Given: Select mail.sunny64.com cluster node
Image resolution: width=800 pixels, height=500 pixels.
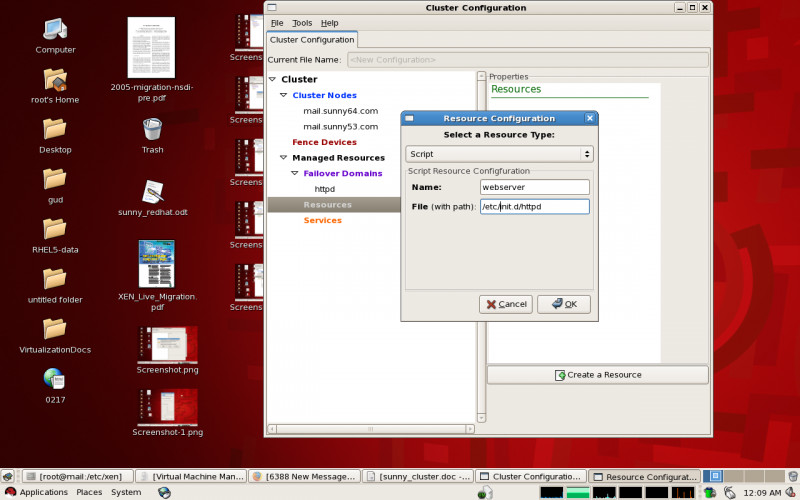Looking at the screenshot, I should click(340, 111).
